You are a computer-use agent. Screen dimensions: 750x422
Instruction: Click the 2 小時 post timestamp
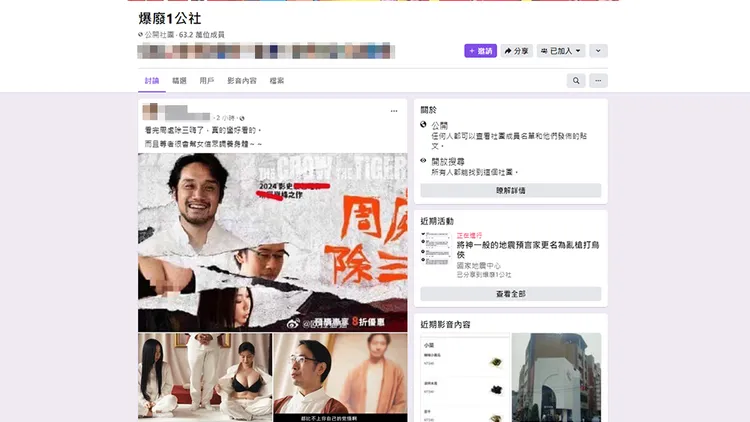pyautogui.click(x=225, y=118)
